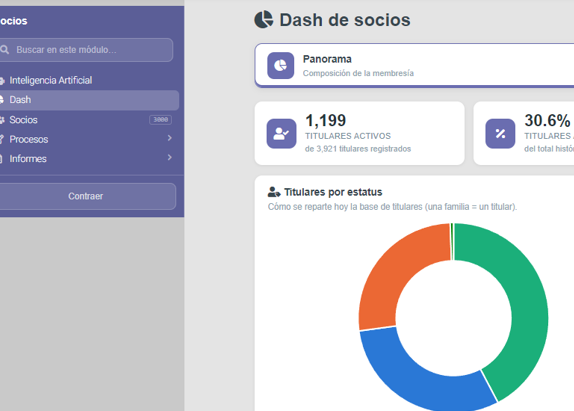Click the TITULARES ACTIVOS label
The height and width of the screenshot is (411, 574).
[x=348, y=136]
